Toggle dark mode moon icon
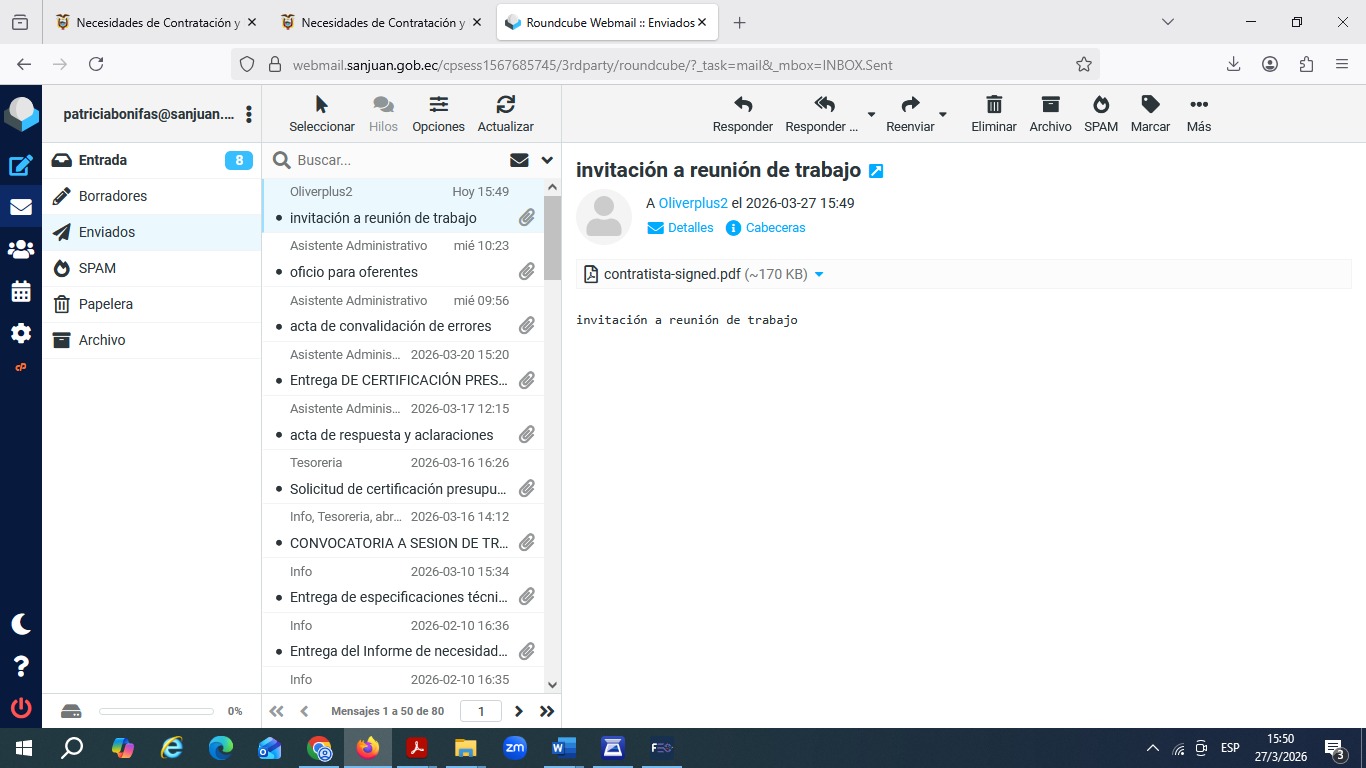 pyautogui.click(x=21, y=624)
